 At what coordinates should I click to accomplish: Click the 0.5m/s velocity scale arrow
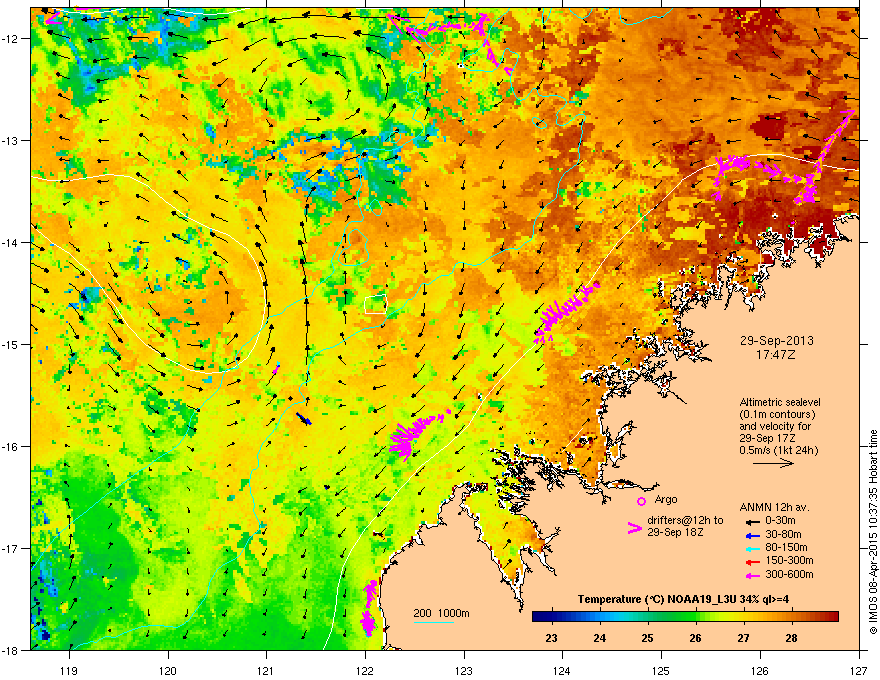pos(773,463)
